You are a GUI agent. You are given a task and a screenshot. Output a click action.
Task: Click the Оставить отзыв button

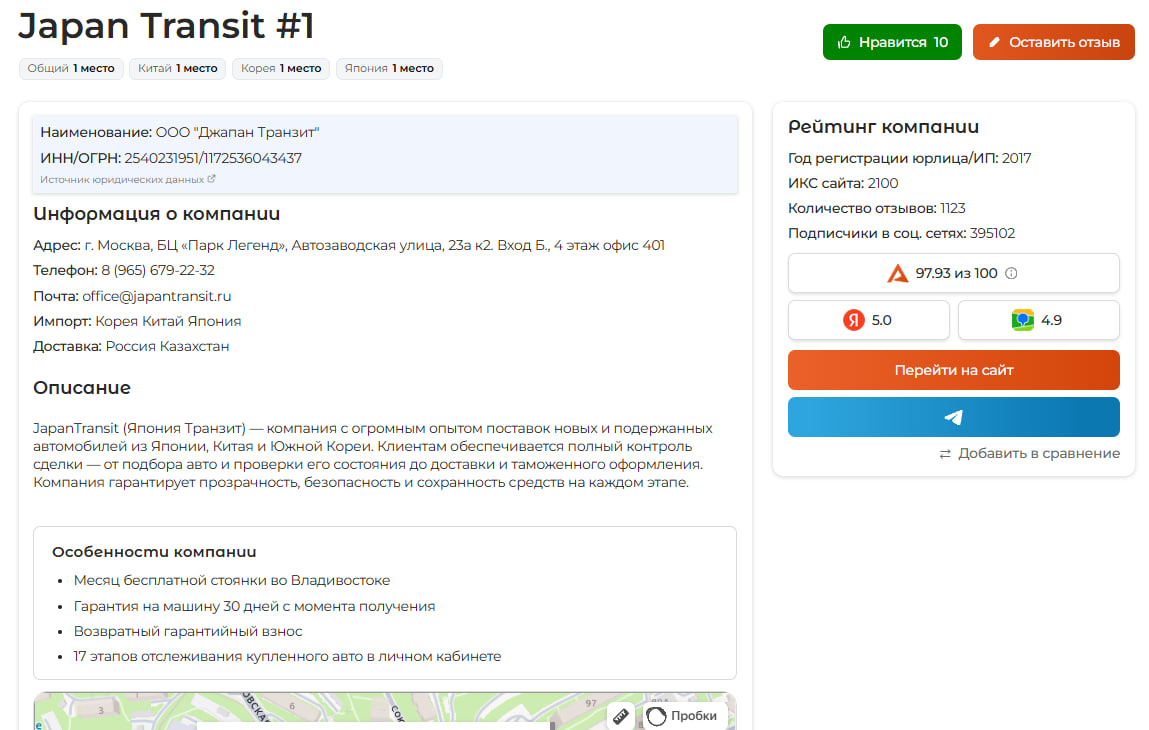(x=1054, y=43)
